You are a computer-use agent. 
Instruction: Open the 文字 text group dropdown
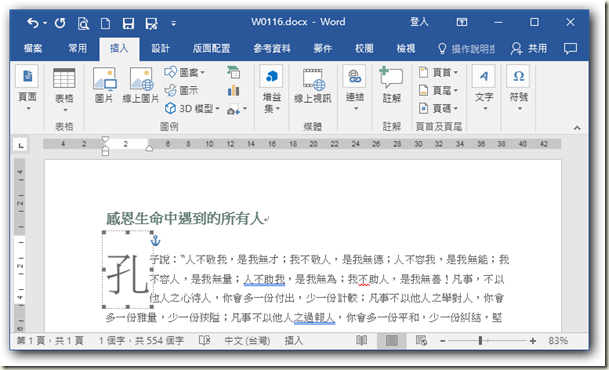coord(484,89)
